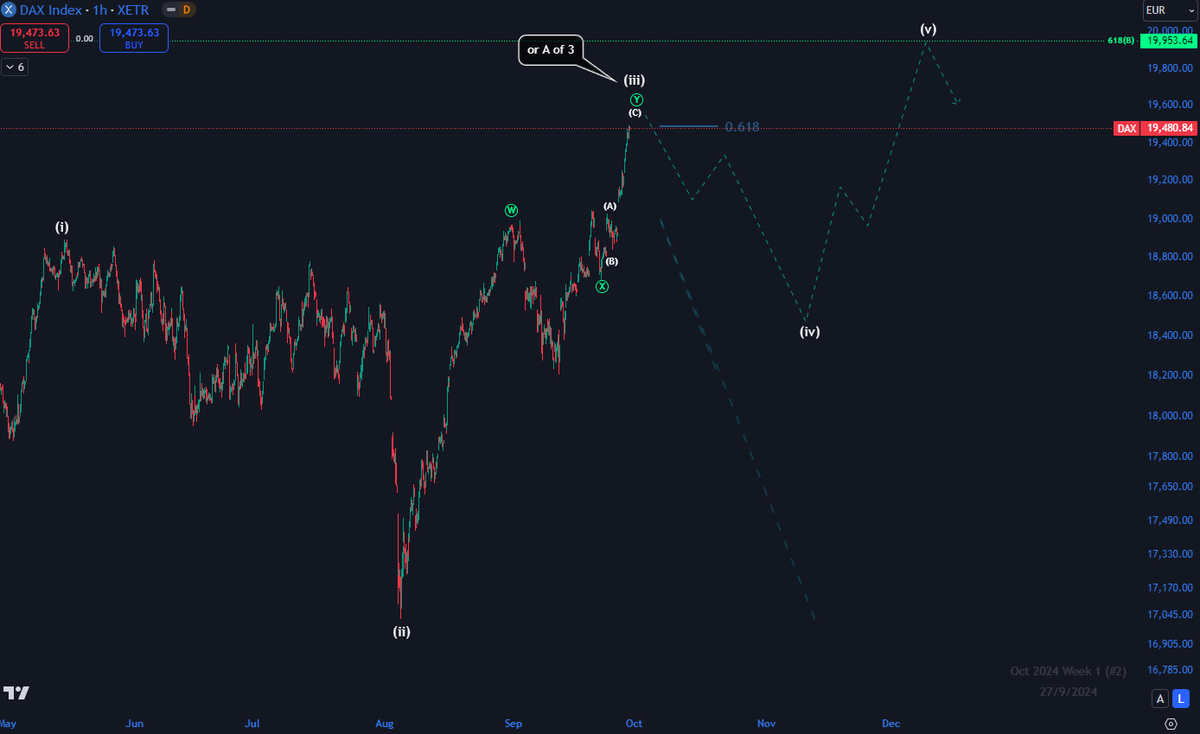The image size is (1200, 734).
Task: Select the green circled W label
Action: (x=511, y=210)
